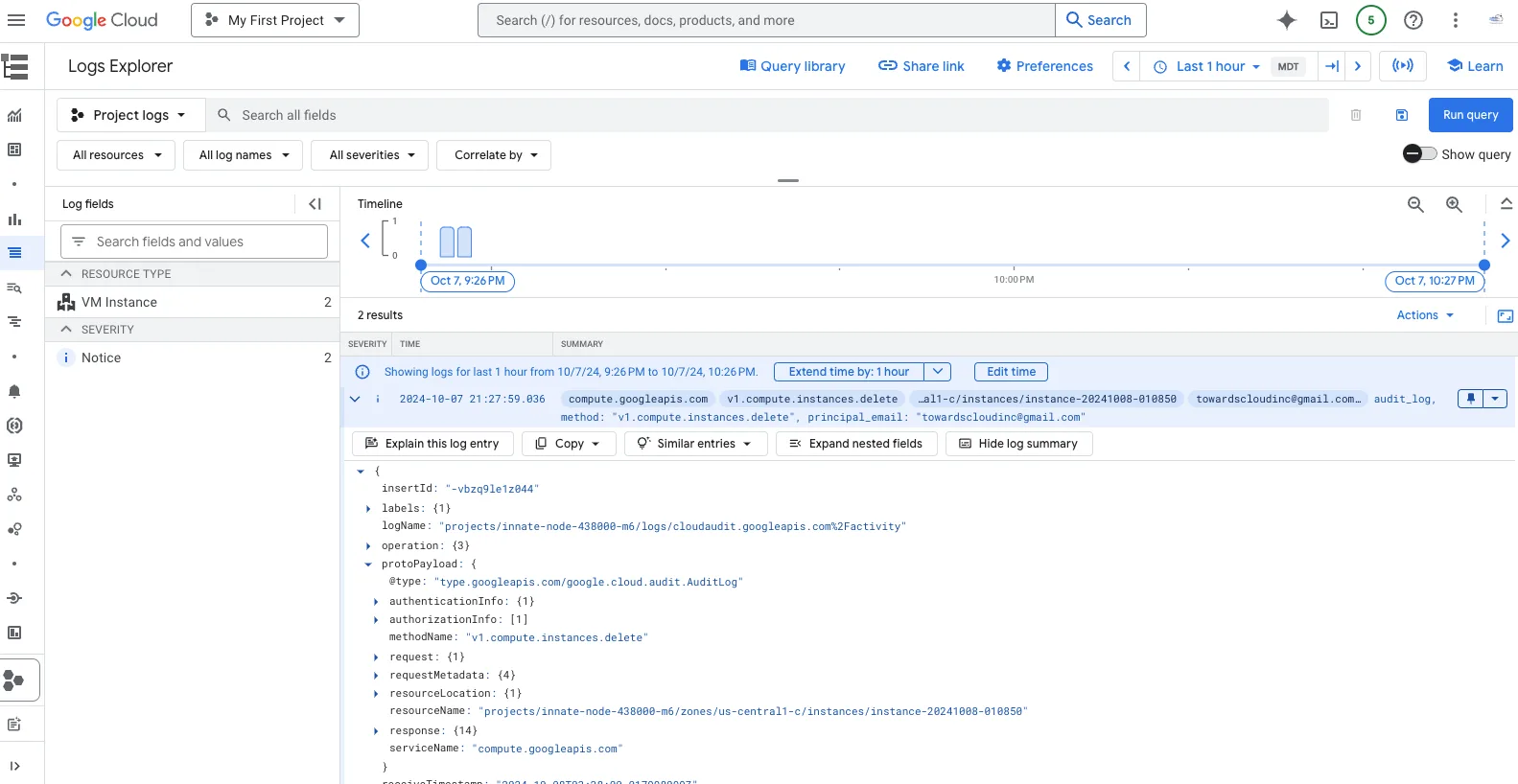Open the Correlate by dropdown

click(x=494, y=155)
